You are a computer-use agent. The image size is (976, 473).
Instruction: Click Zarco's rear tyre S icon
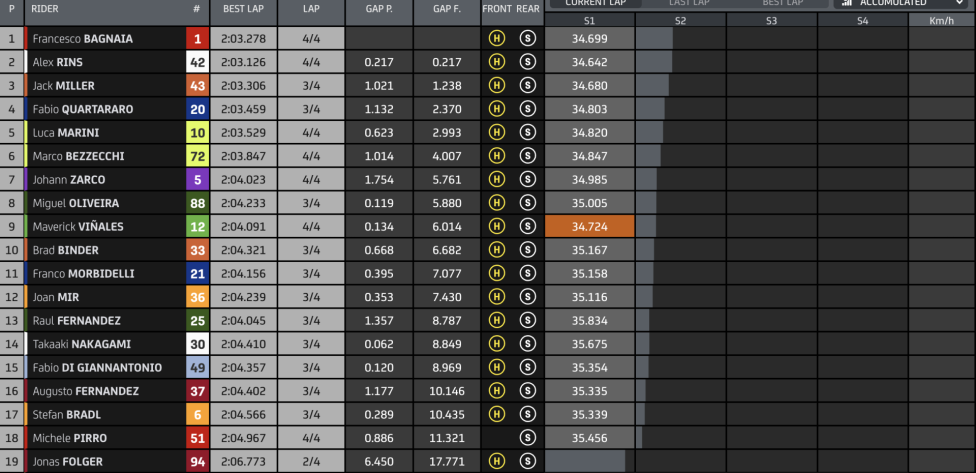click(x=528, y=179)
